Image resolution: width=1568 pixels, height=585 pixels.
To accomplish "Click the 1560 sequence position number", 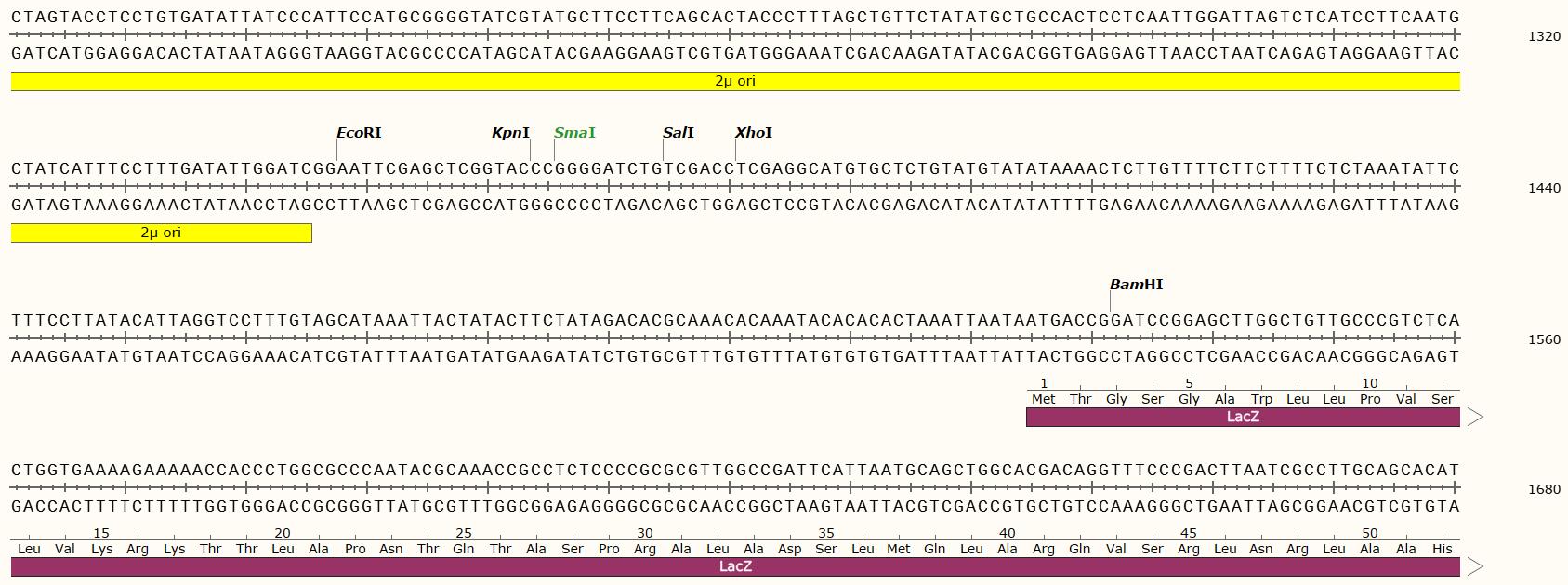I will [1544, 339].
